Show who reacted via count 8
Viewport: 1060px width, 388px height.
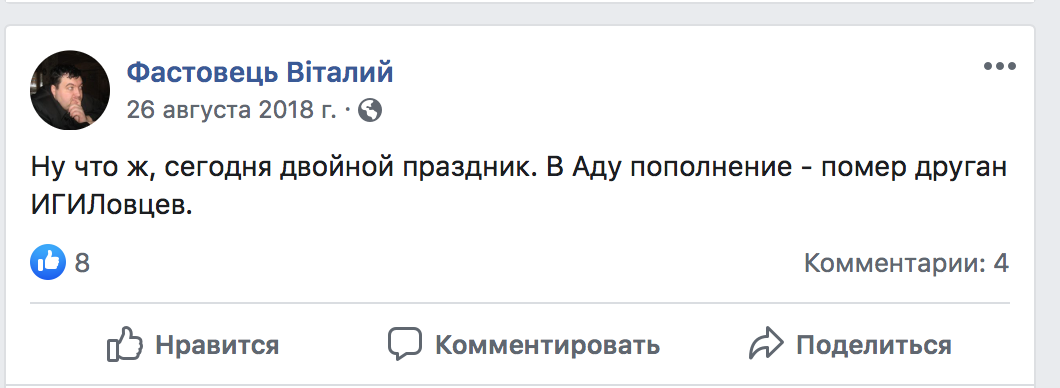coord(82,263)
